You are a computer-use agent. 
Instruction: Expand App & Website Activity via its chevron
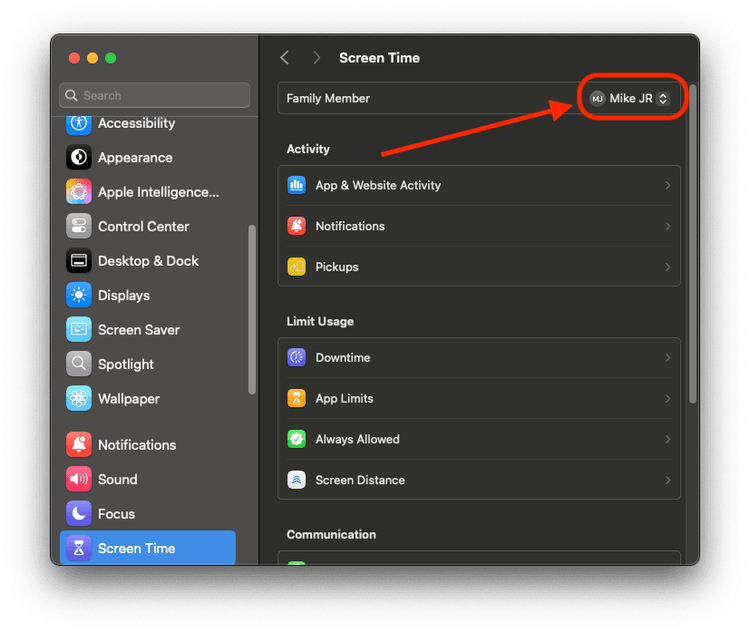click(668, 185)
